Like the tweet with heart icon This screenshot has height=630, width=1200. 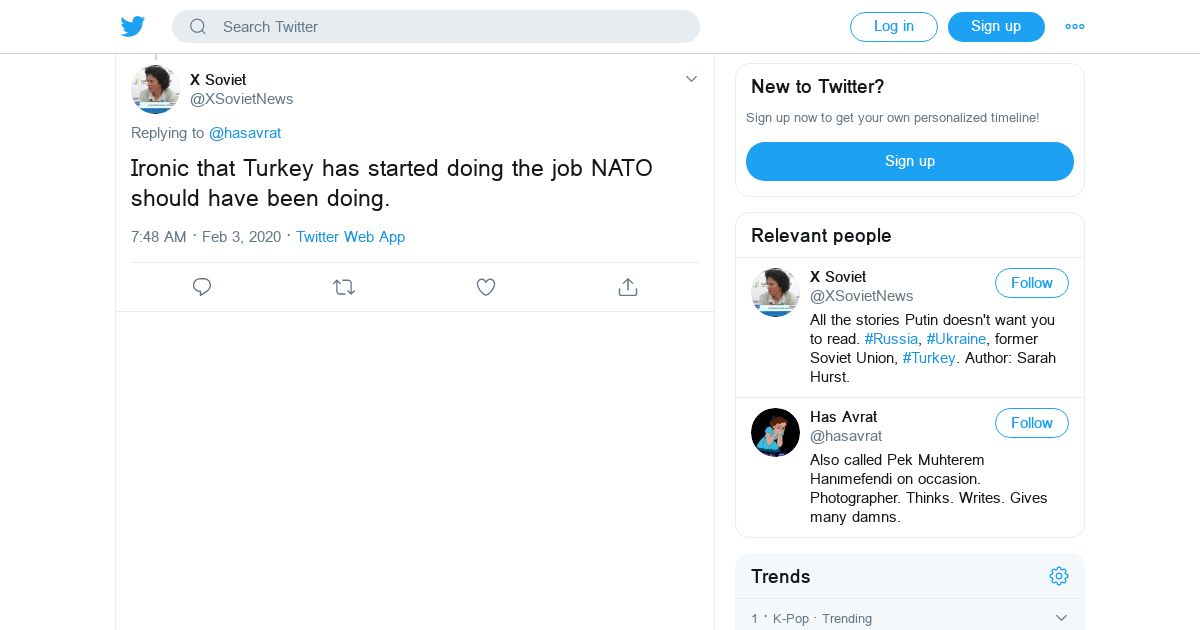(486, 287)
